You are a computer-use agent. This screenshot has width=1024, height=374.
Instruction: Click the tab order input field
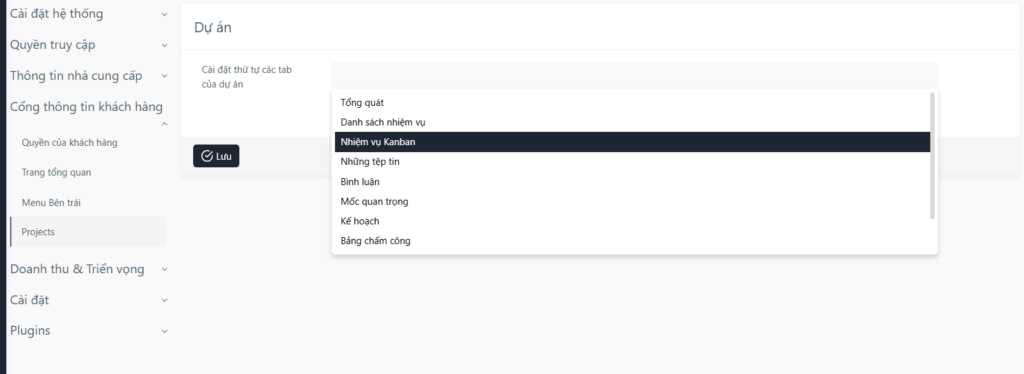point(635,75)
